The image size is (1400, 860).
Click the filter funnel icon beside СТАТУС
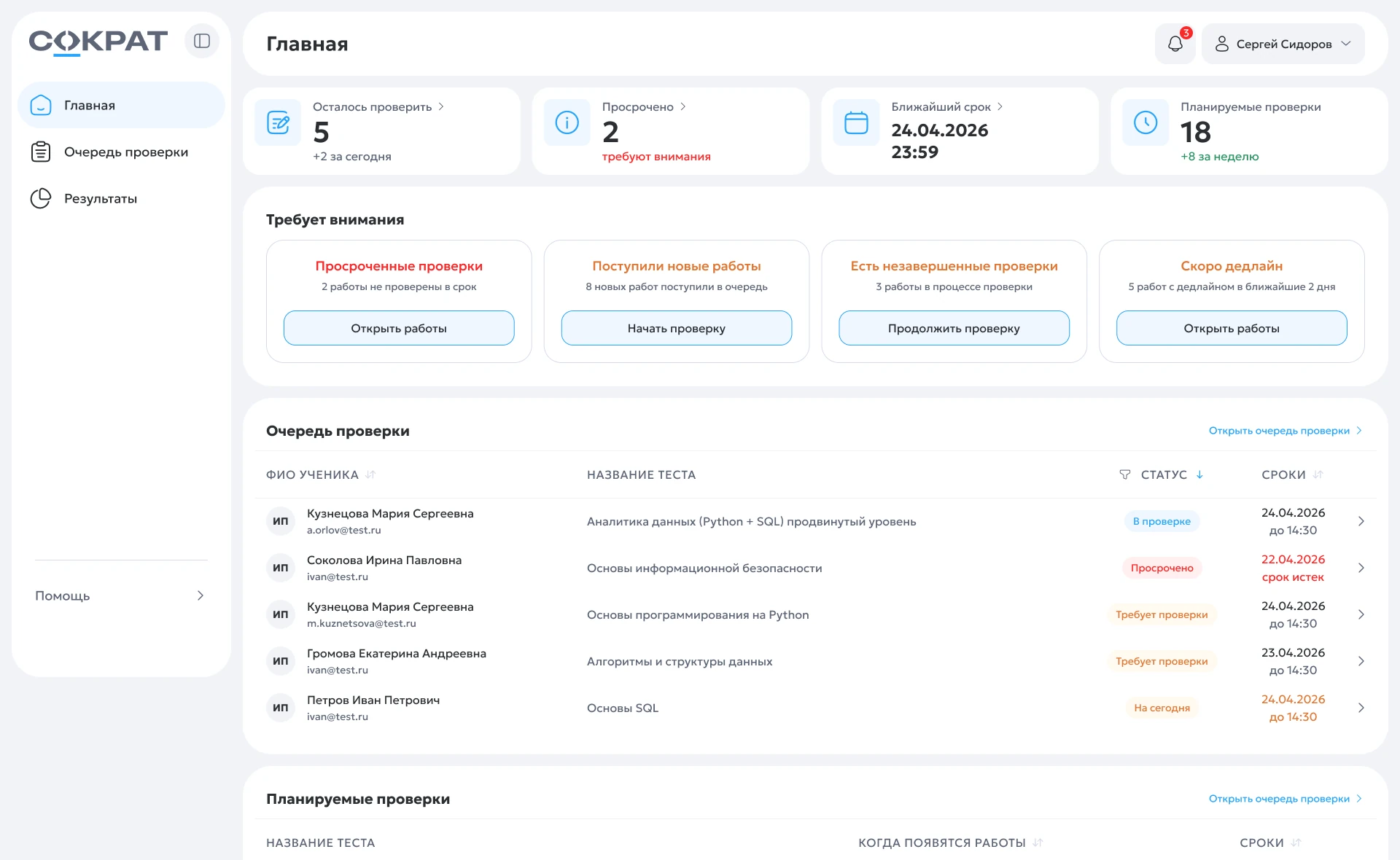1125,474
